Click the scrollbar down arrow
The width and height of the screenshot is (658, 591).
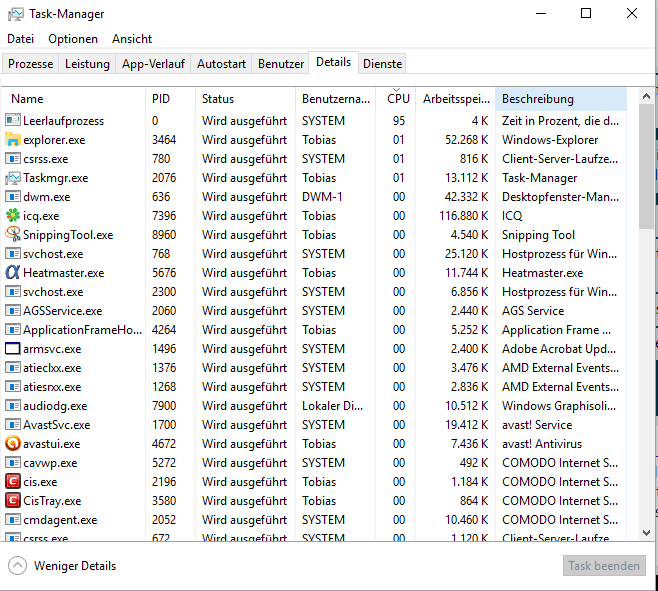646,533
